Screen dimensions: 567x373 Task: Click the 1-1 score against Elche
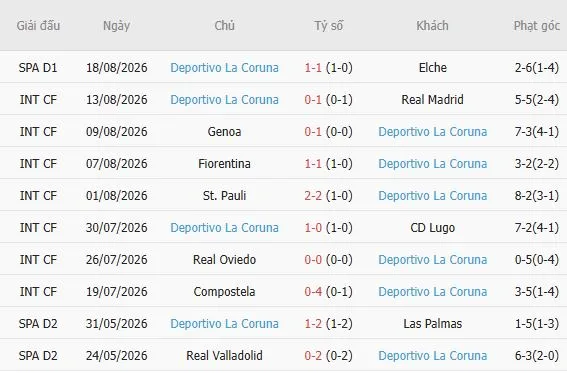pyautogui.click(x=313, y=68)
